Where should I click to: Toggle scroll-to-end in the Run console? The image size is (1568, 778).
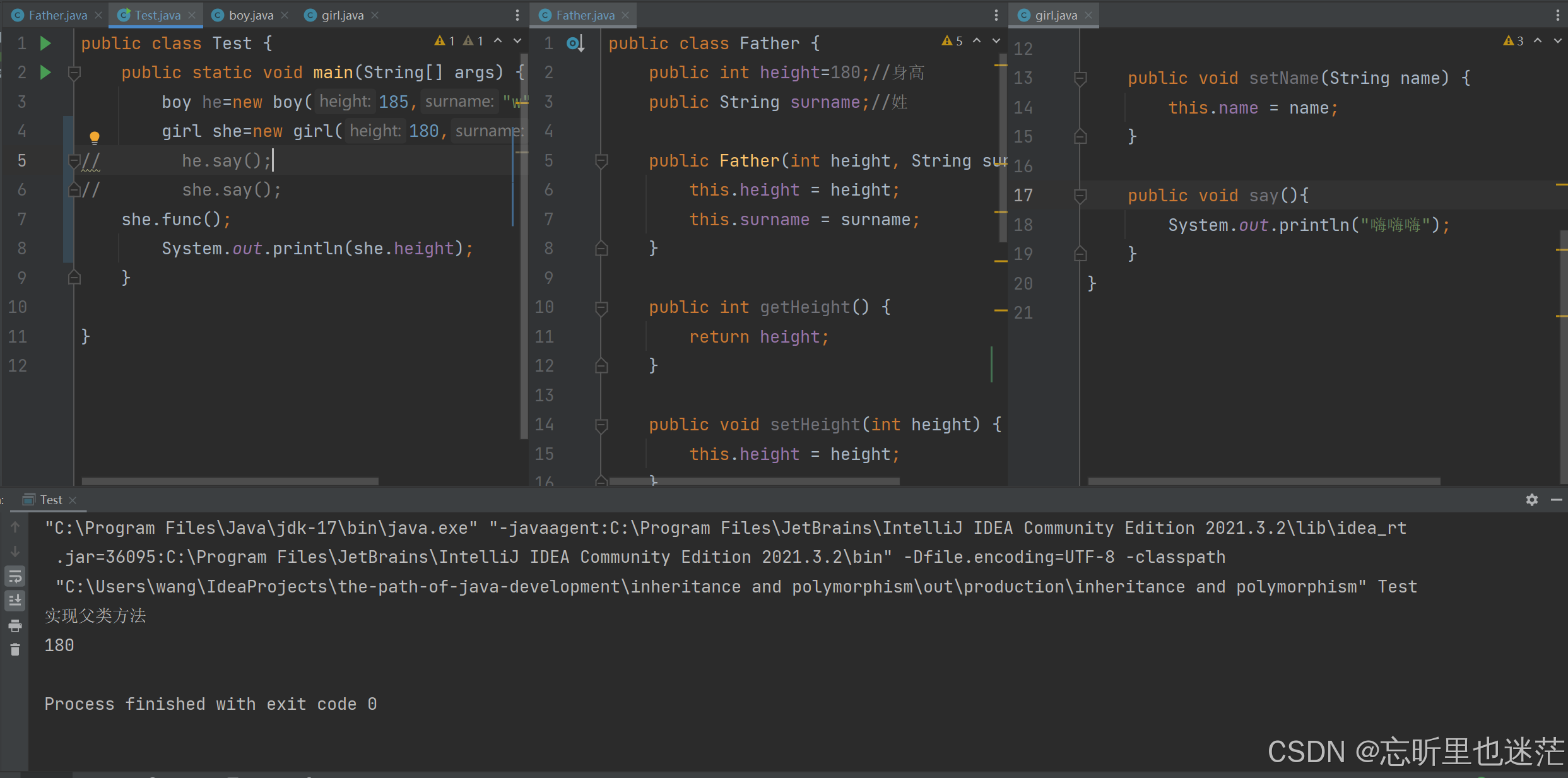[x=15, y=600]
